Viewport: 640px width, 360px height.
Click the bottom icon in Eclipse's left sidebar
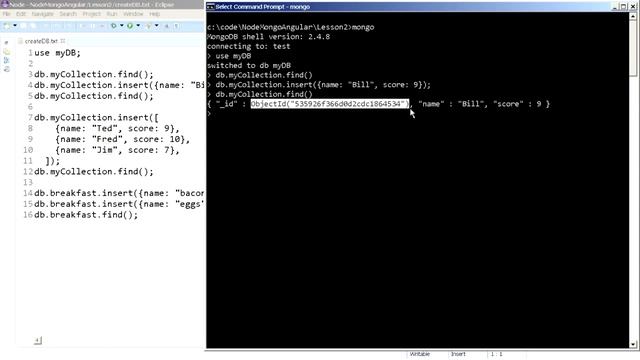pos(7,69)
